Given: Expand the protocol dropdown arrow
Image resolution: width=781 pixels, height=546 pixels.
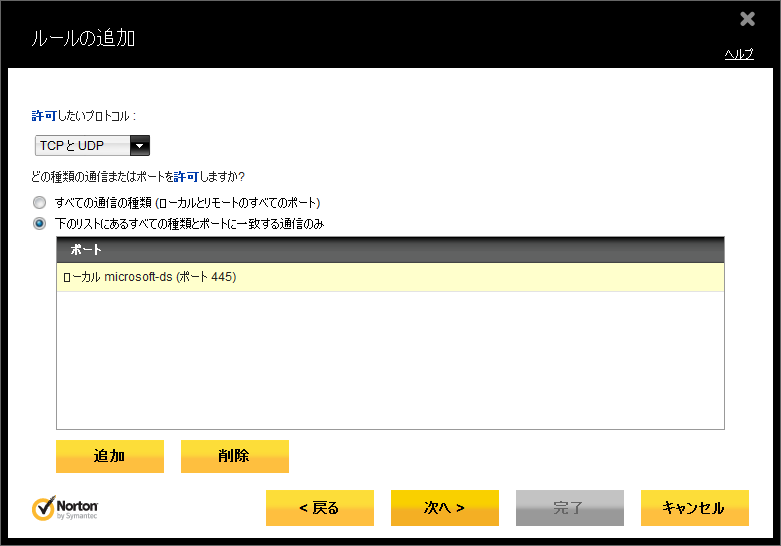Looking at the screenshot, I should (x=140, y=146).
